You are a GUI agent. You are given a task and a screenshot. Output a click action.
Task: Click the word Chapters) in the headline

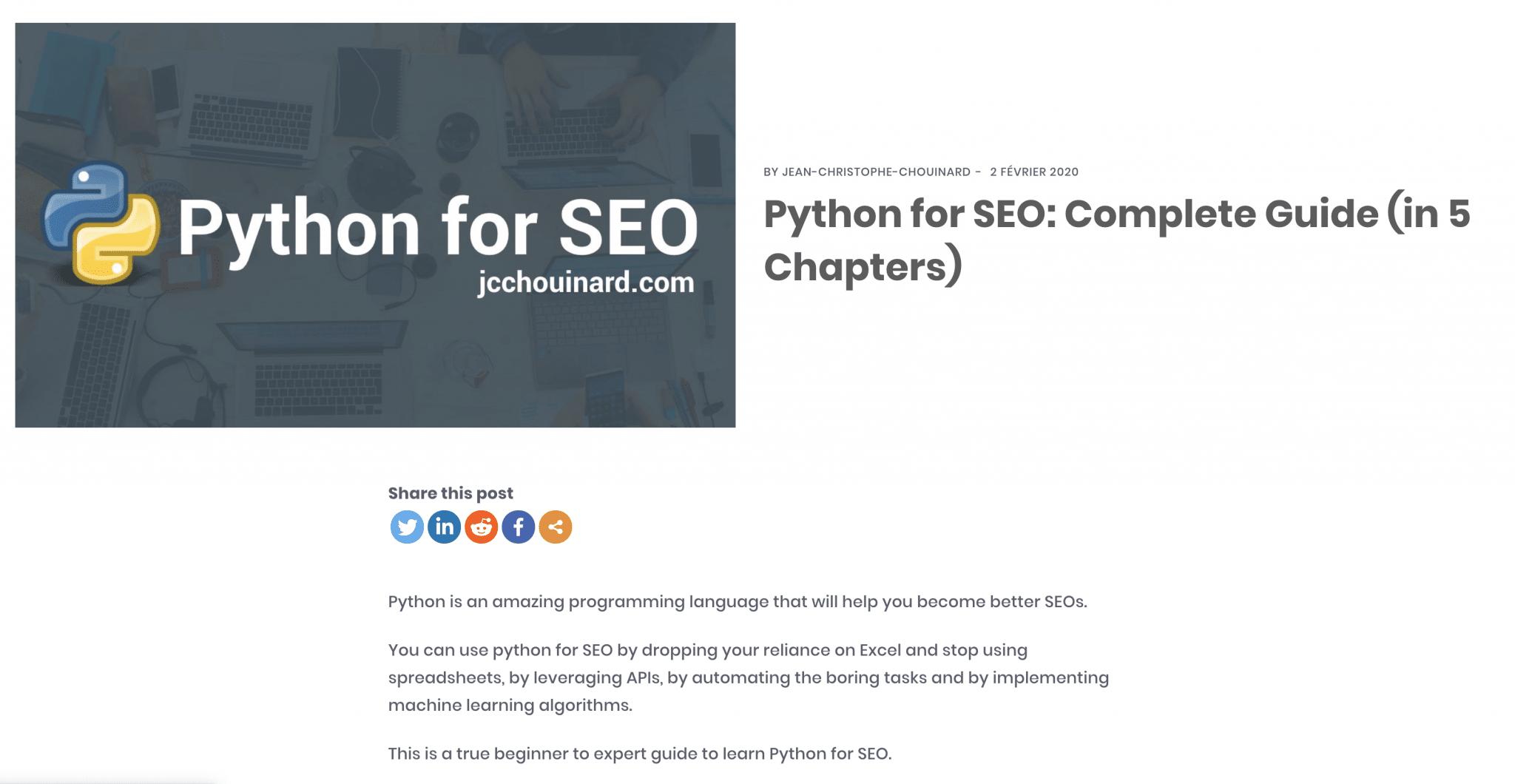[x=863, y=266]
